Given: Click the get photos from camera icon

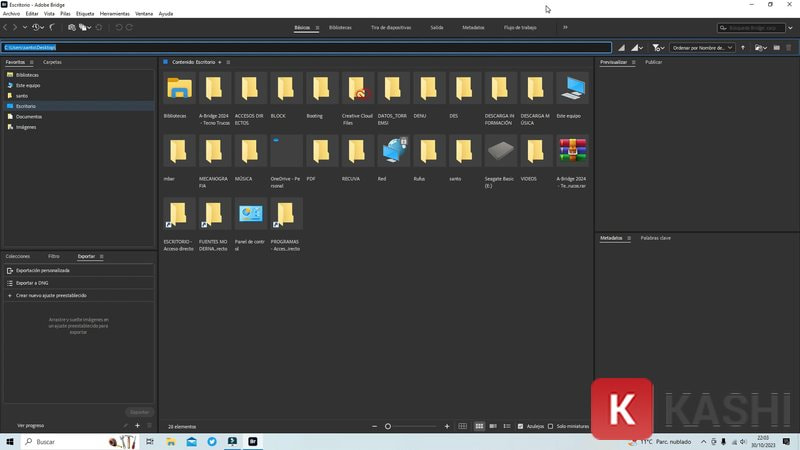Looking at the screenshot, I should pos(72,28).
